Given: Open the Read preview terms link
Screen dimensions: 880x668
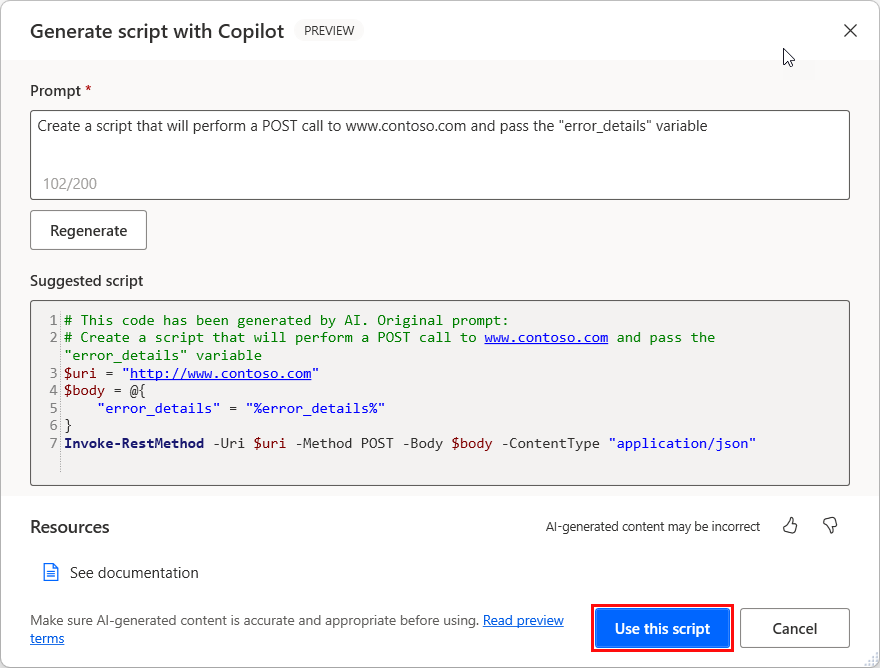Looking at the screenshot, I should (523, 620).
